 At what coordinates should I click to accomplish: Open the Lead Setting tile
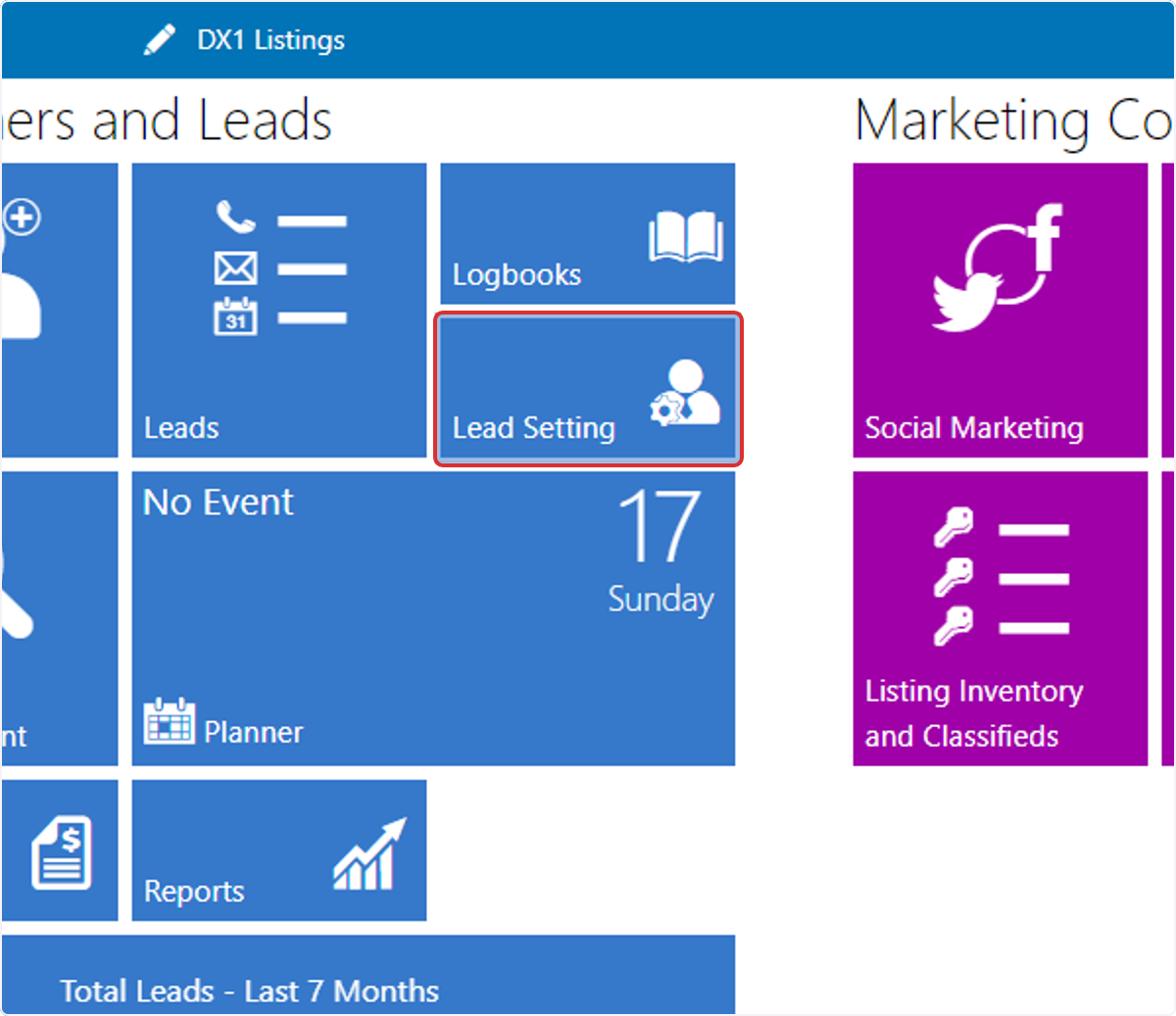pos(588,389)
